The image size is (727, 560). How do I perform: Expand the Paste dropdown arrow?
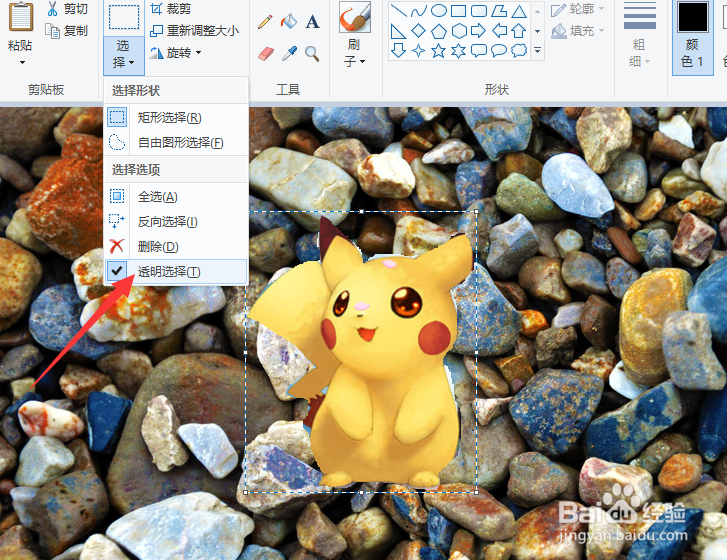(x=21, y=62)
